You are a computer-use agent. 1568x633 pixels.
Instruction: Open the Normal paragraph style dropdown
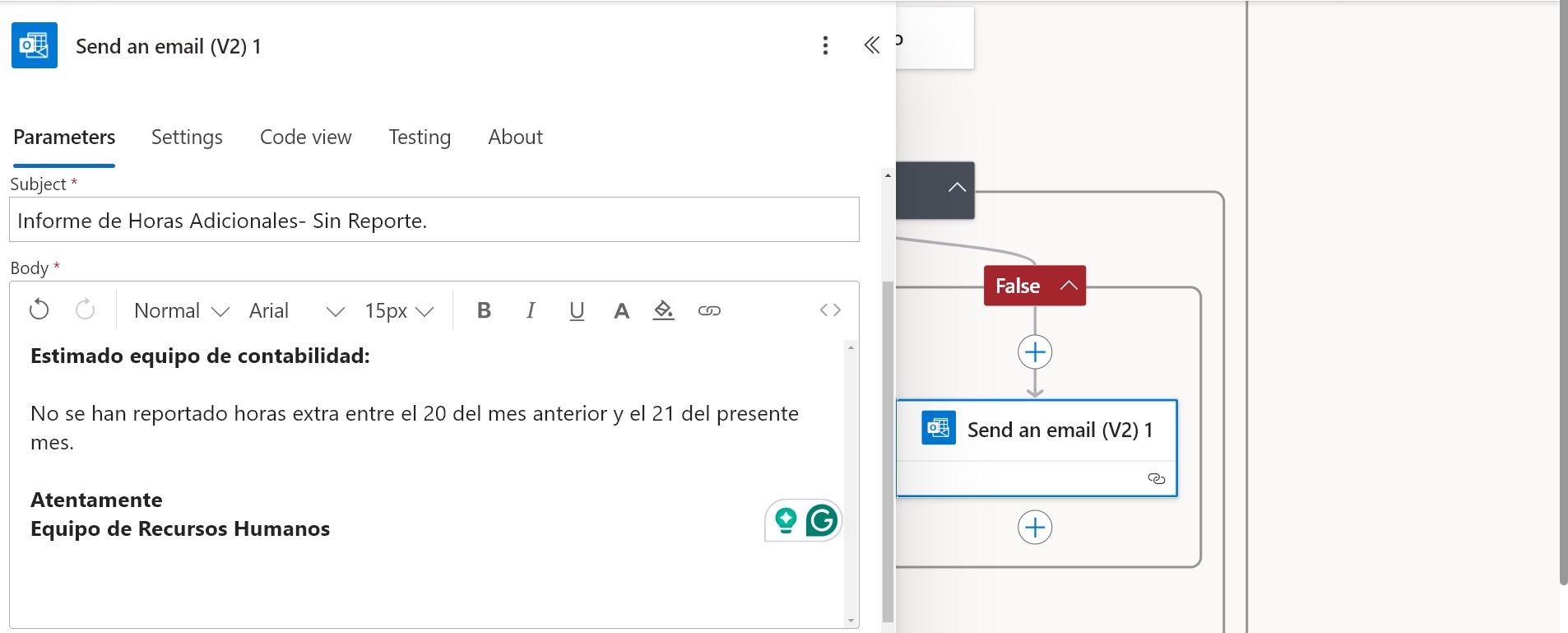pyautogui.click(x=181, y=310)
